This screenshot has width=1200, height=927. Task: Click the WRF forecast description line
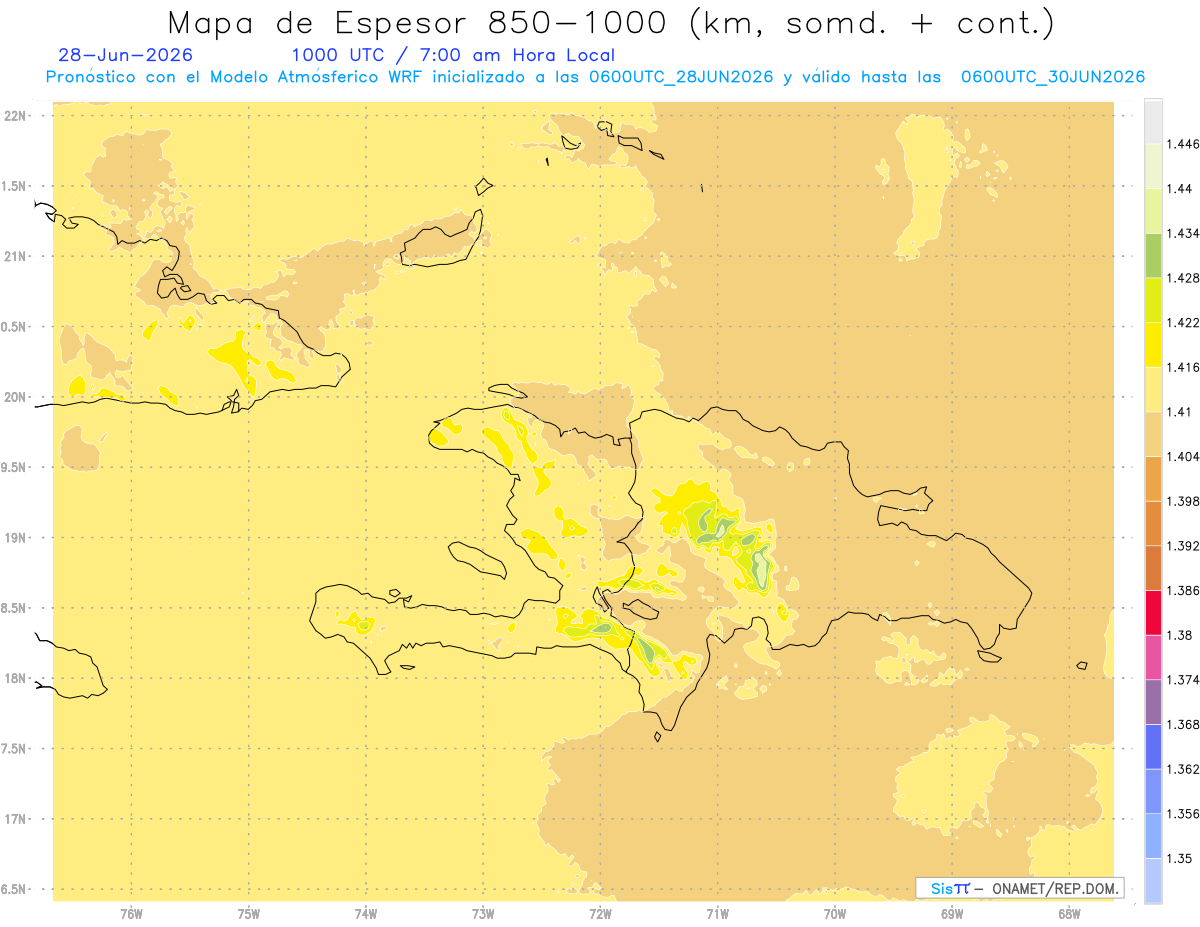[595, 77]
